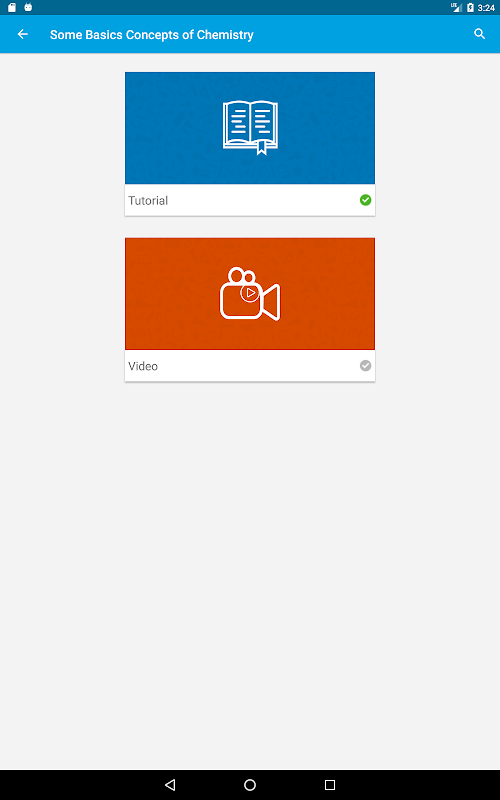Toggle the gray Video completion checkmark
The image size is (500, 800).
pyautogui.click(x=365, y=365)
